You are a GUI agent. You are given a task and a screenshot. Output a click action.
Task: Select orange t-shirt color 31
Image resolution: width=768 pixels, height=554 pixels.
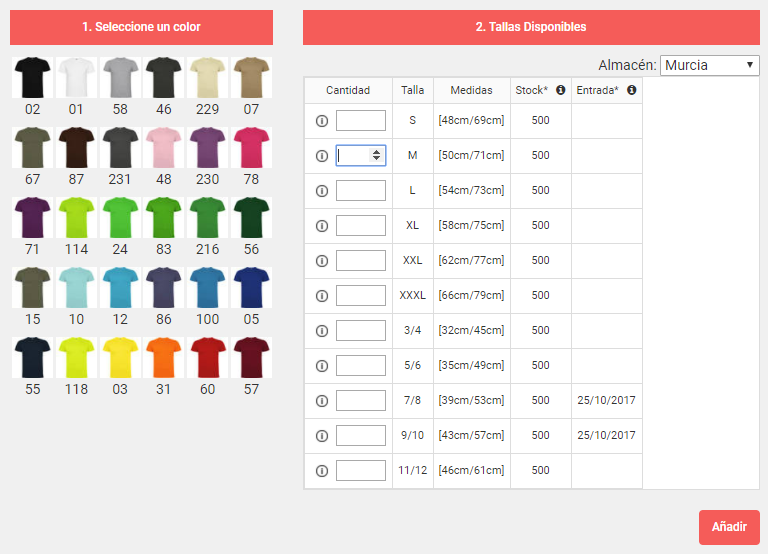(164, 358)
